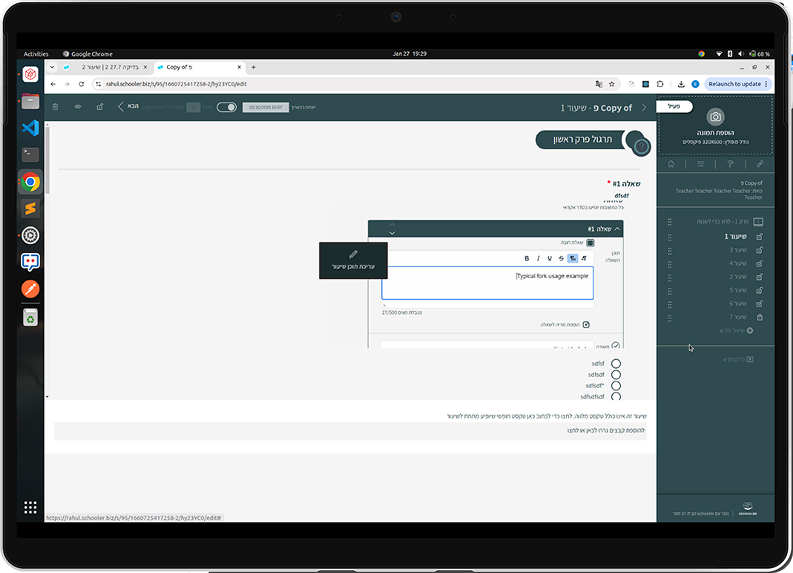Open Chrome downloads icon
The height and width of the screenshot is (573, 793).
681,84
